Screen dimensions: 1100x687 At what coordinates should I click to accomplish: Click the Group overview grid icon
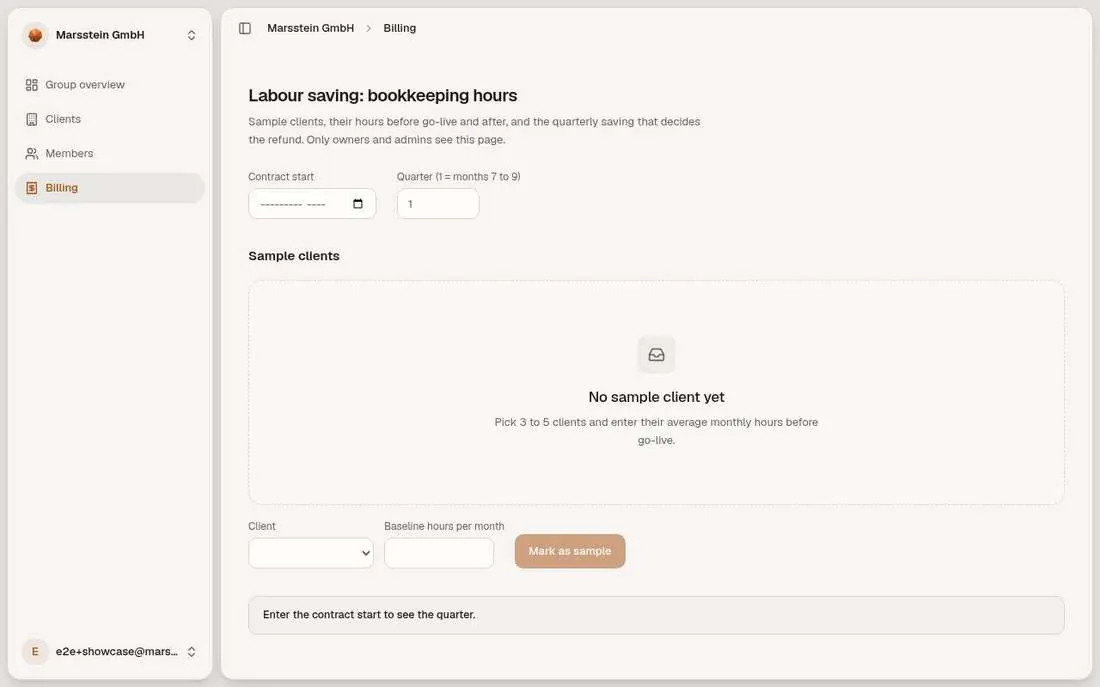click(32, 85)
